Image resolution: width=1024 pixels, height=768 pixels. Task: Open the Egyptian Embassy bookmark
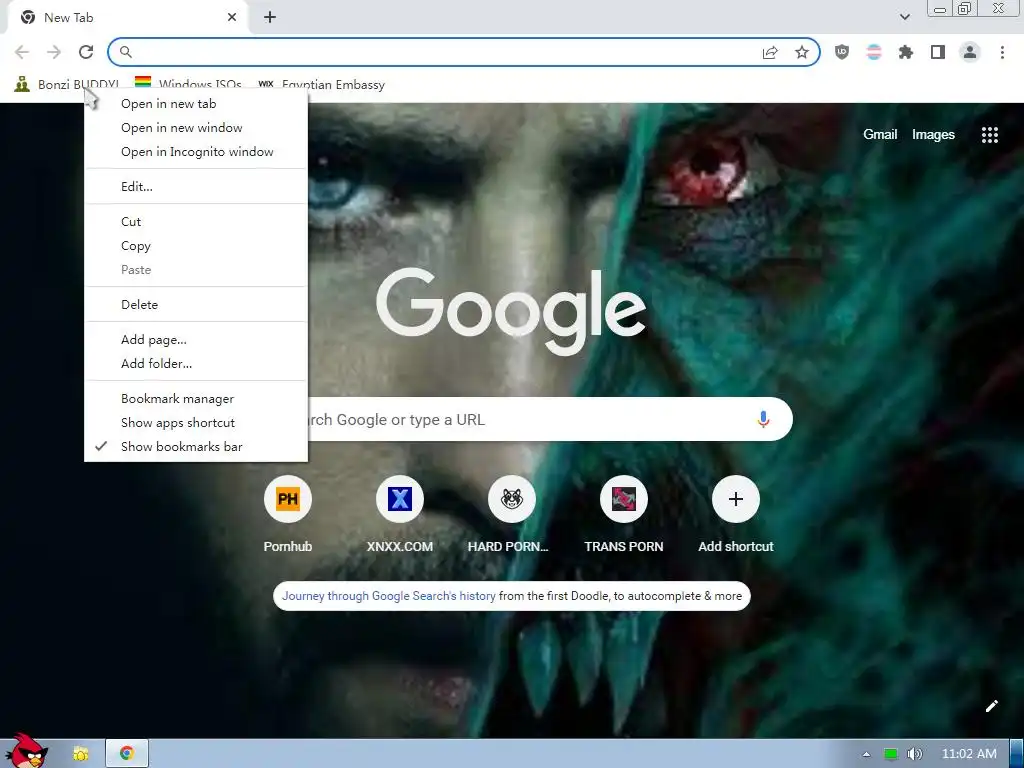[321, 84]
